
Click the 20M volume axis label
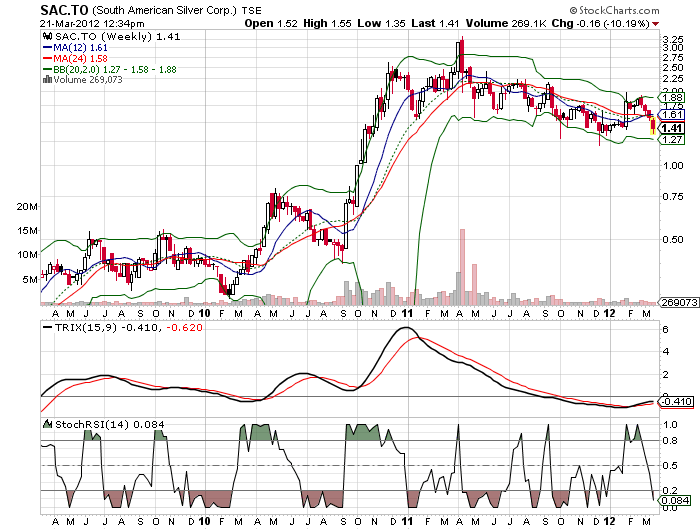(27, 206)
